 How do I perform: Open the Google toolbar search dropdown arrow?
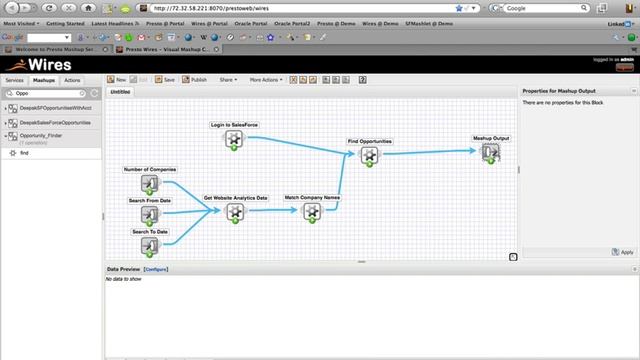pos(67,38)
